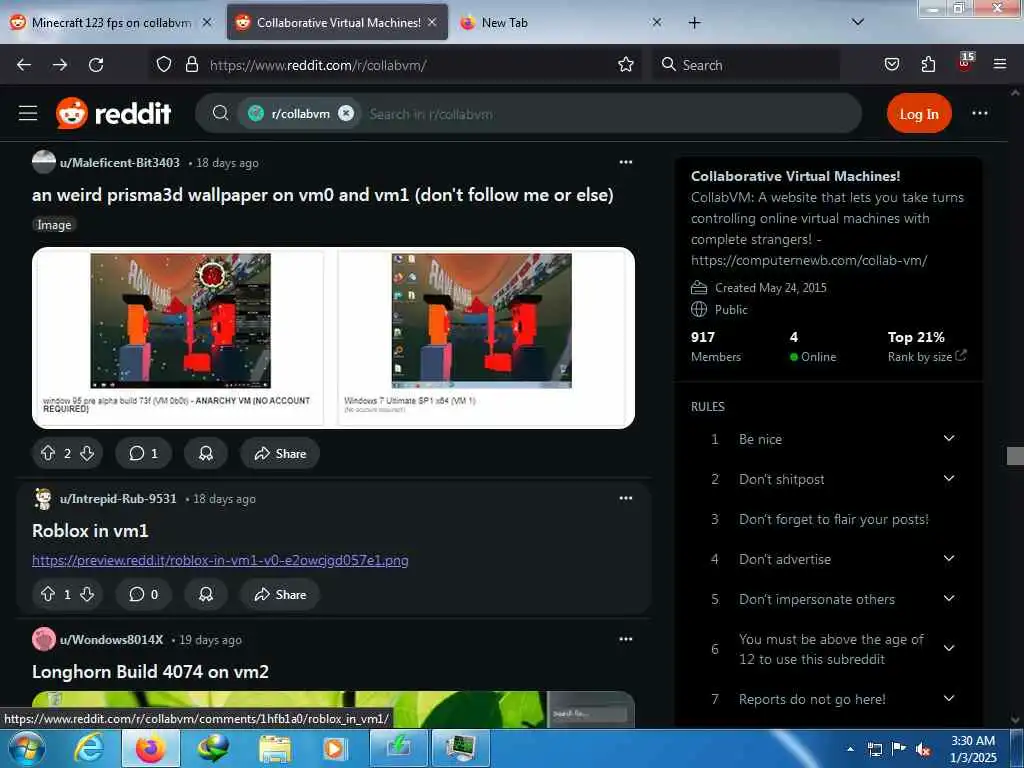The image size is (1024, 768).
Task: Launch Internet Explorer from the taskbar
Action: click(x=88, y=748)
